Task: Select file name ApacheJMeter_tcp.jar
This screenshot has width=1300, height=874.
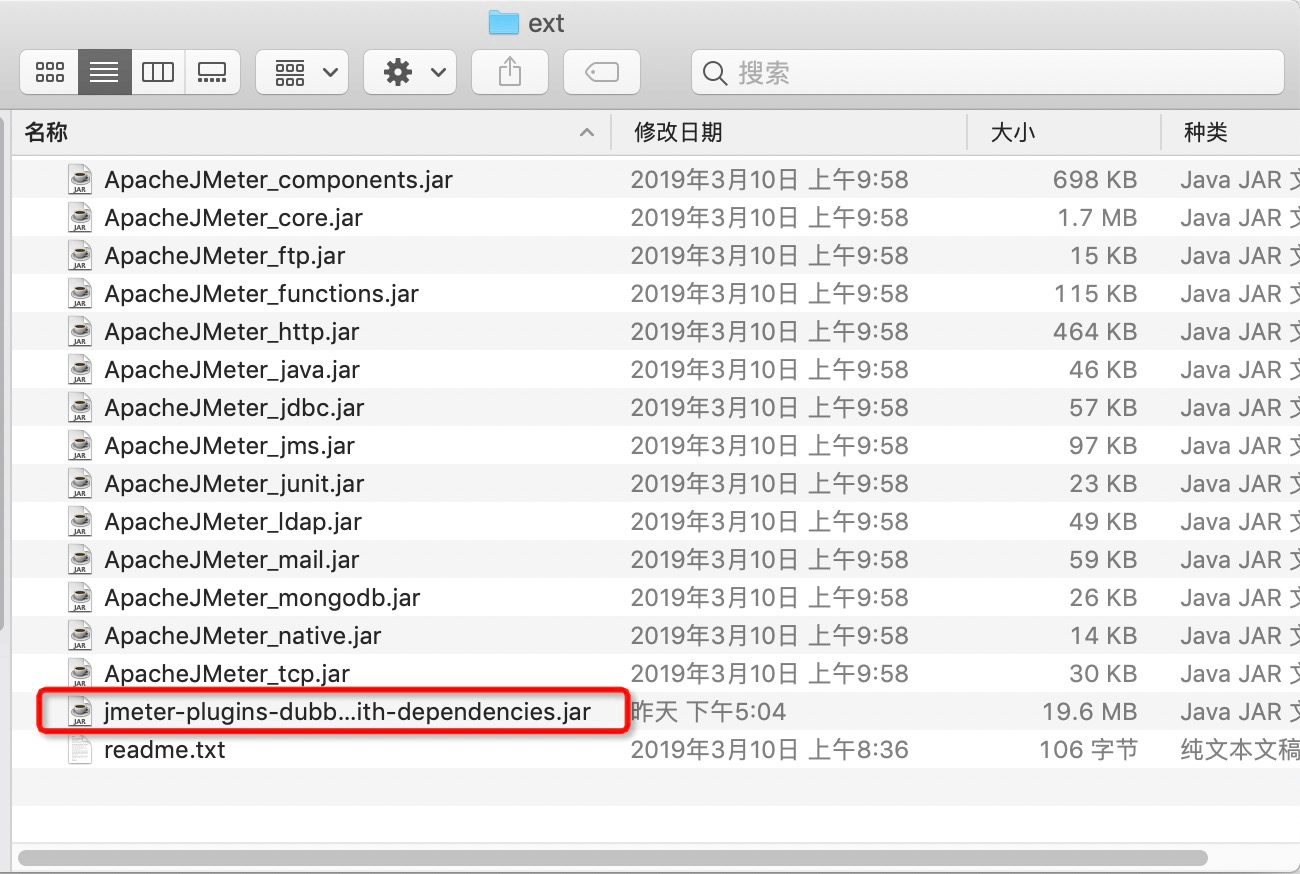Action: [227, 674]
